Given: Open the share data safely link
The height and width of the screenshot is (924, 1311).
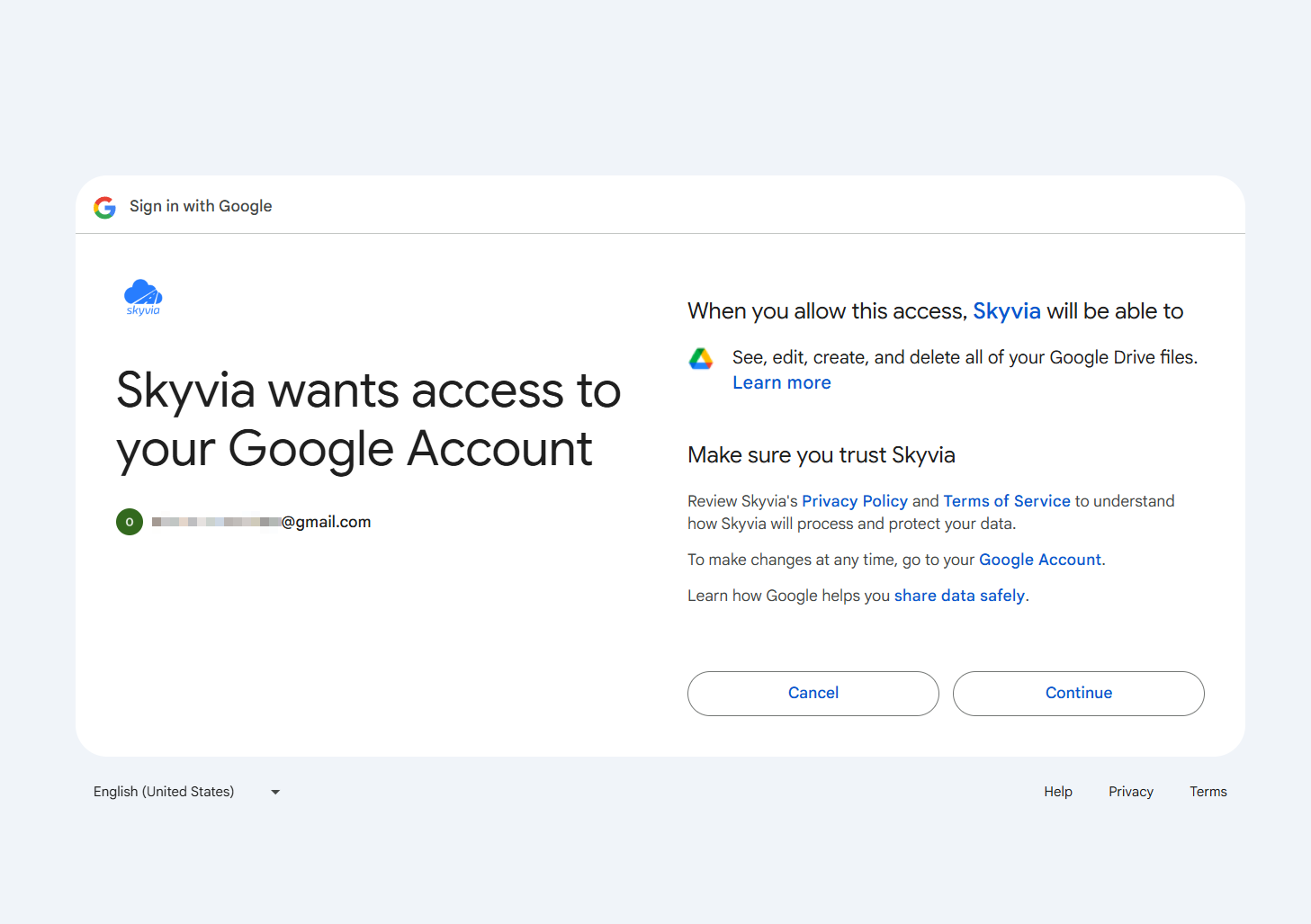Looking at the screenshot, I should 959,595.
